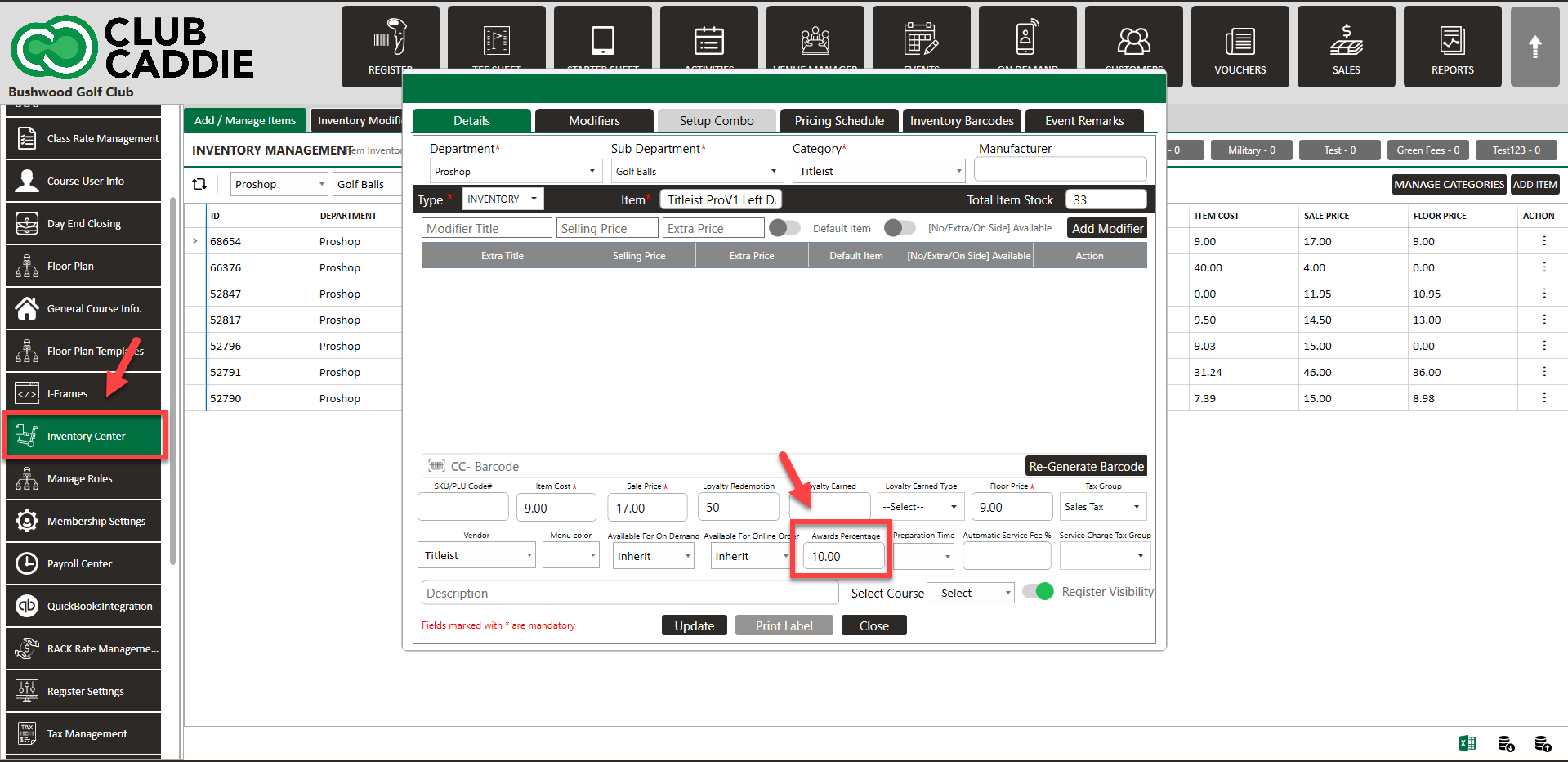
Task: Open row actions menu for 17.00 sale price item
Action: point(1543,241)
